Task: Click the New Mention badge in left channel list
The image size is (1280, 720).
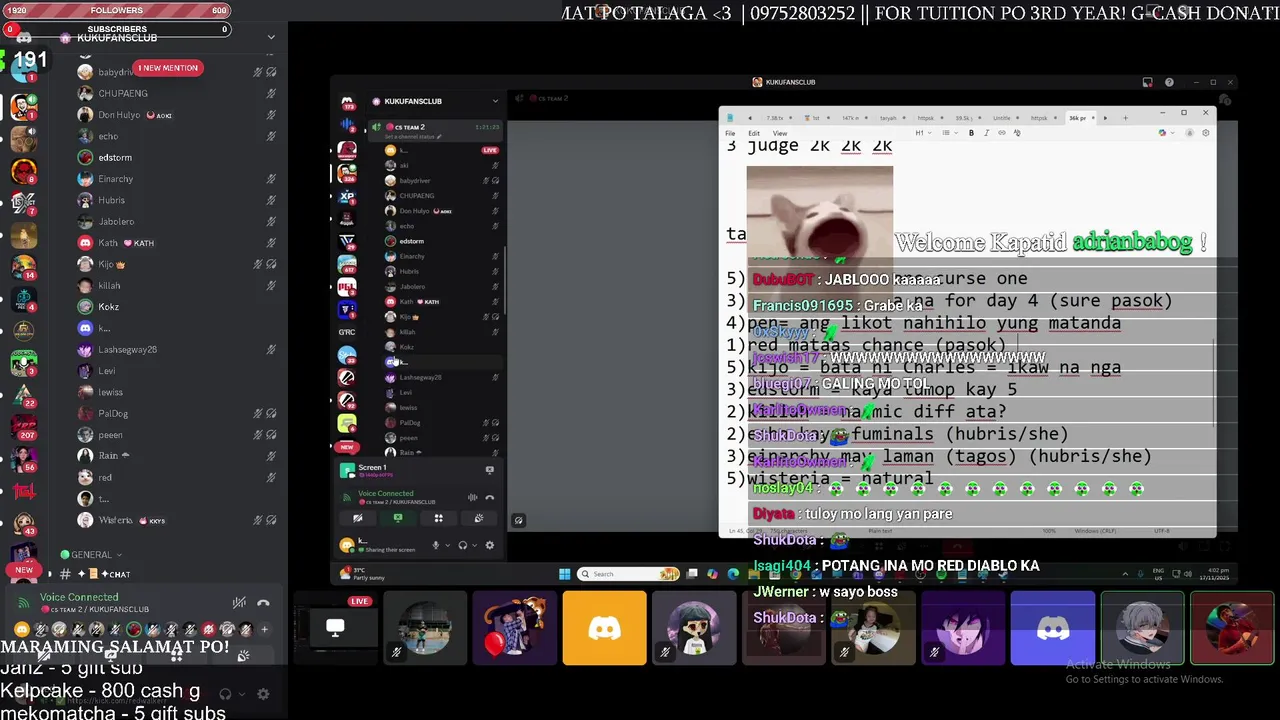Action: [168, 68]
